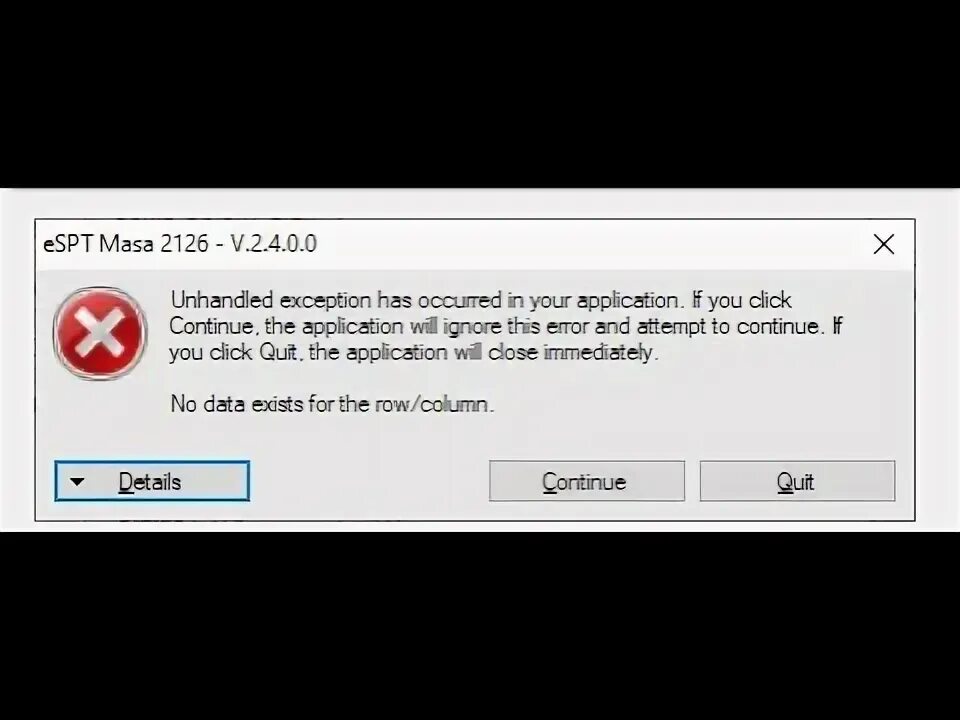Click the number 2126 in the title
Viewport: 960px width, 720px height.
(x=184, y=244)
